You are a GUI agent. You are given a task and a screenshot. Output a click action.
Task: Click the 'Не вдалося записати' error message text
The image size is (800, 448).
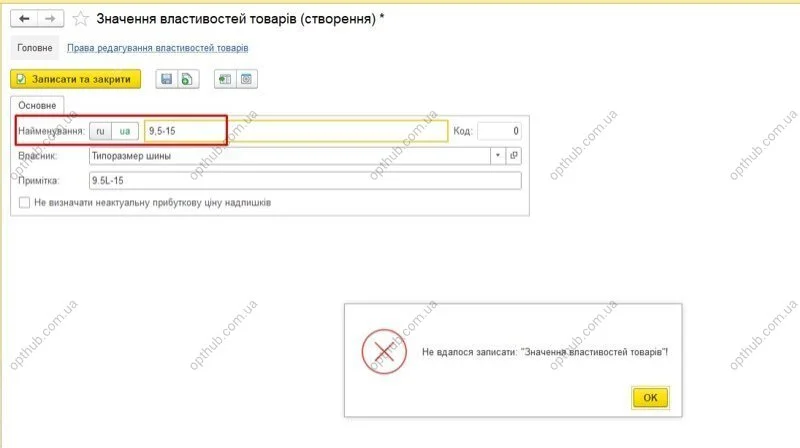[x=544, y=352]
